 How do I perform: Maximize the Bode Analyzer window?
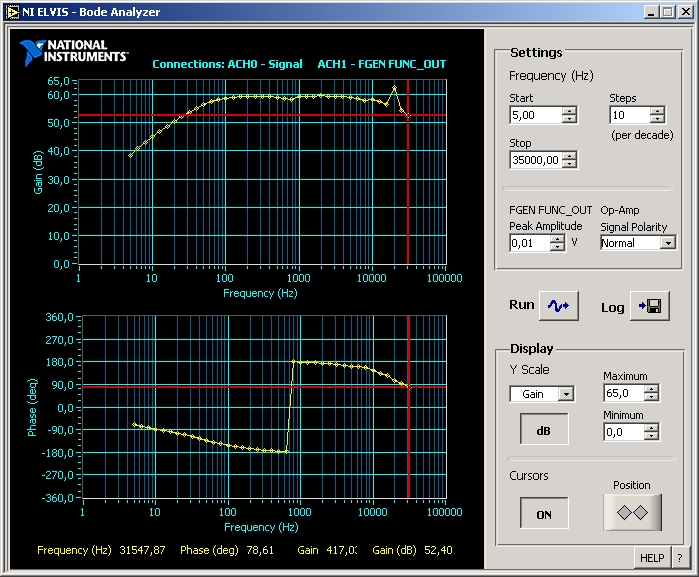coord(668,12)
